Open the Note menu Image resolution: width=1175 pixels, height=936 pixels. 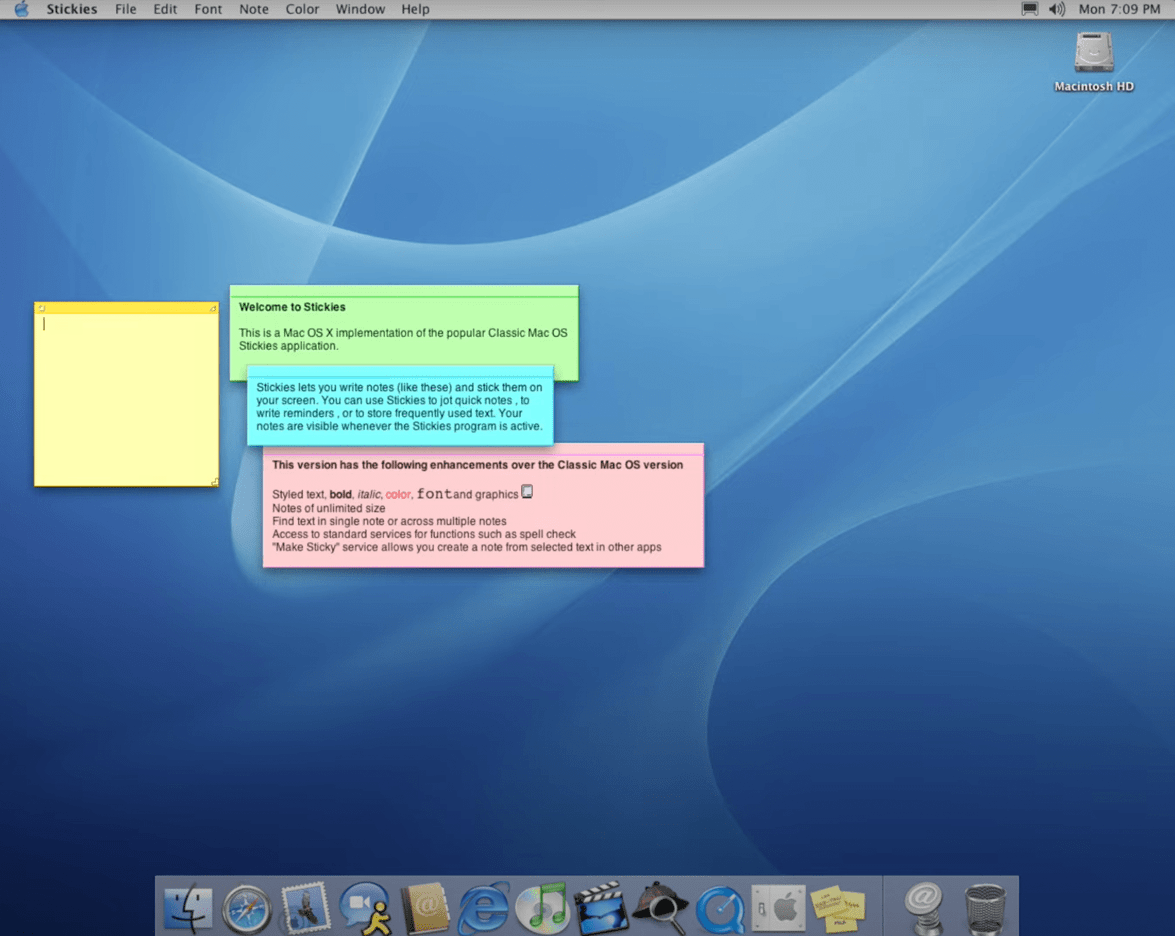click(x=253, y=9)
